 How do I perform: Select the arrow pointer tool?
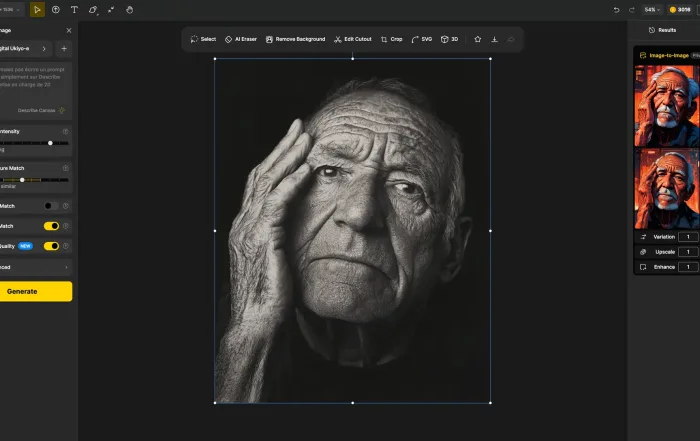coord(37,9)
